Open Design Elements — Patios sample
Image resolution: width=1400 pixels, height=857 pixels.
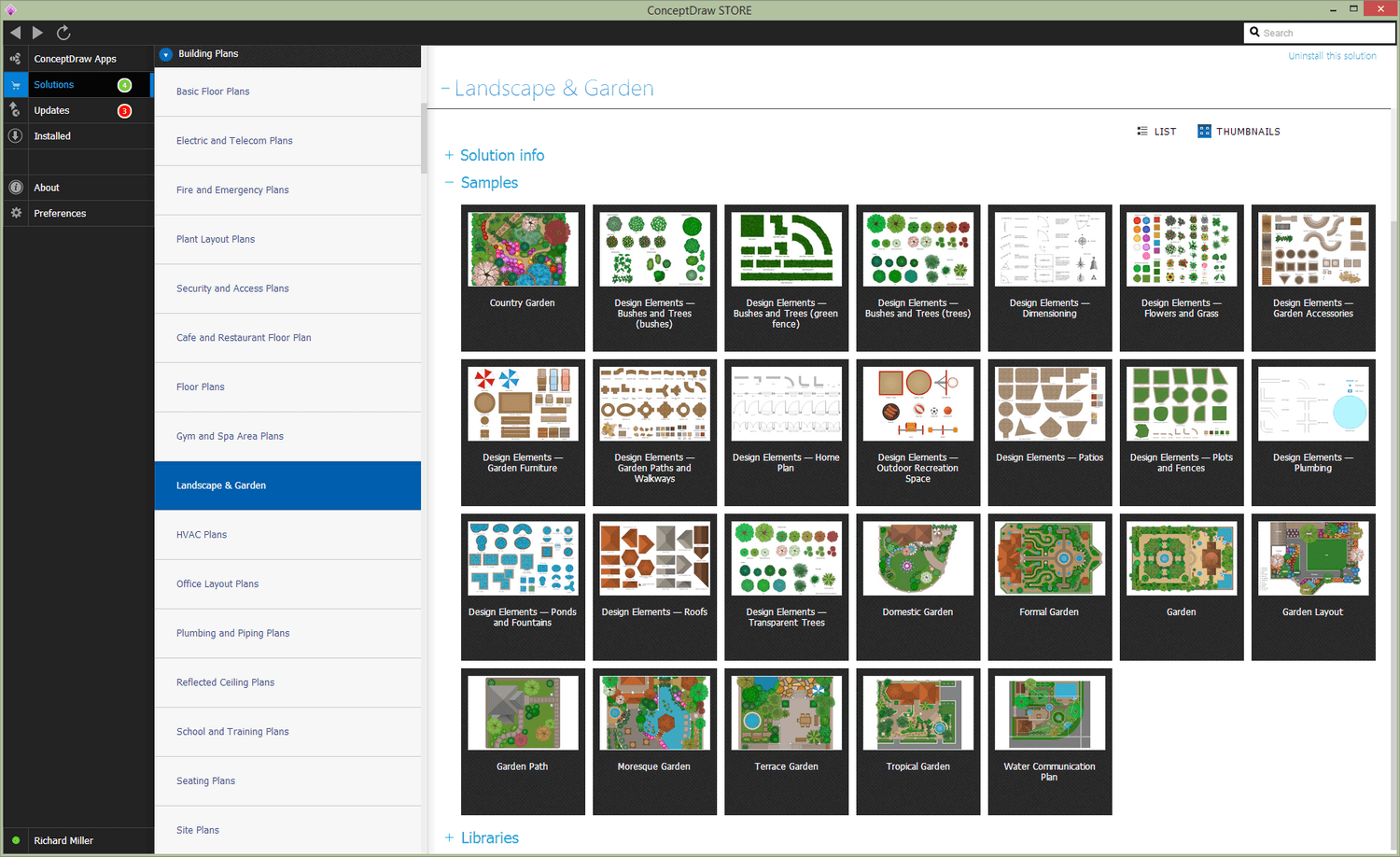click(x=1049, y=432)
